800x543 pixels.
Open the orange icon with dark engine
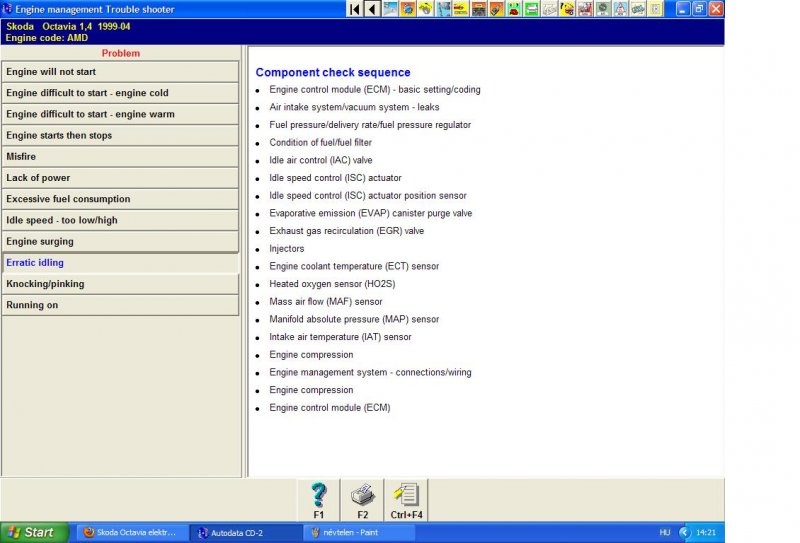(479, 9)
